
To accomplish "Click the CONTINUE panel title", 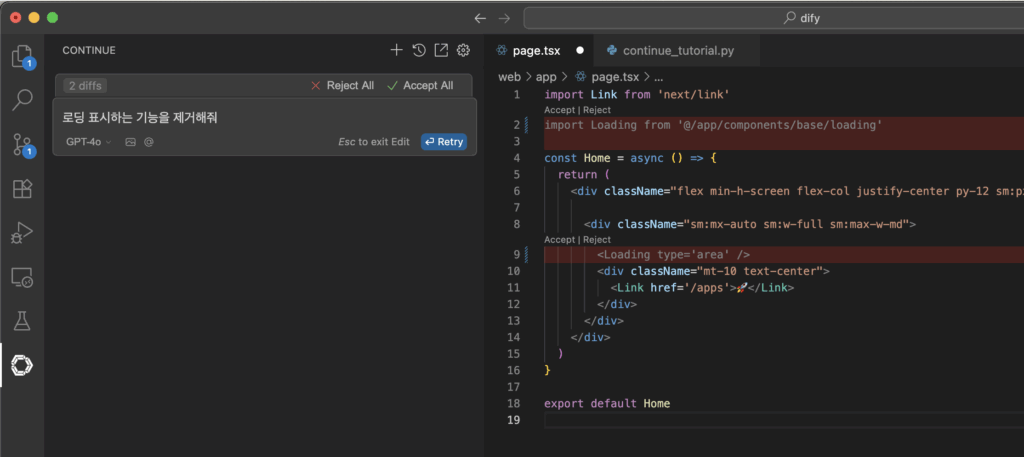I will tap(89, 50).
